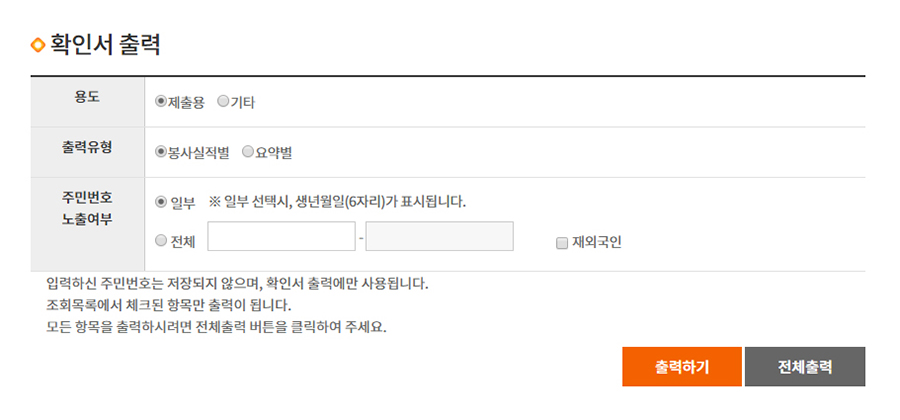This screenshot has width=900, height=420.
Task: Focus the first 주민번호 input box
Action: click(281, 236)
